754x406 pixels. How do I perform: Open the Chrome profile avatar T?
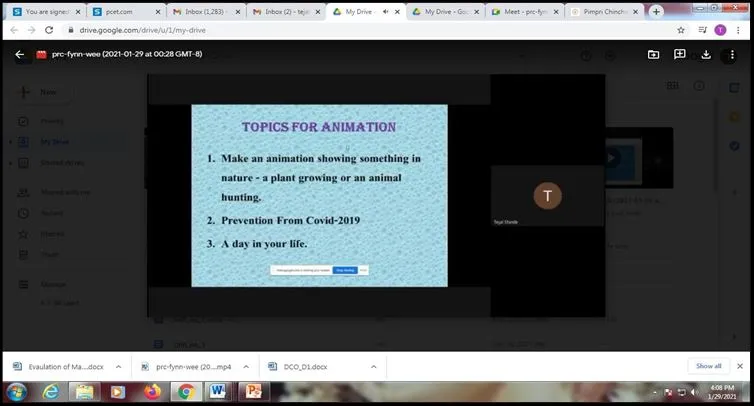[720, 30]
